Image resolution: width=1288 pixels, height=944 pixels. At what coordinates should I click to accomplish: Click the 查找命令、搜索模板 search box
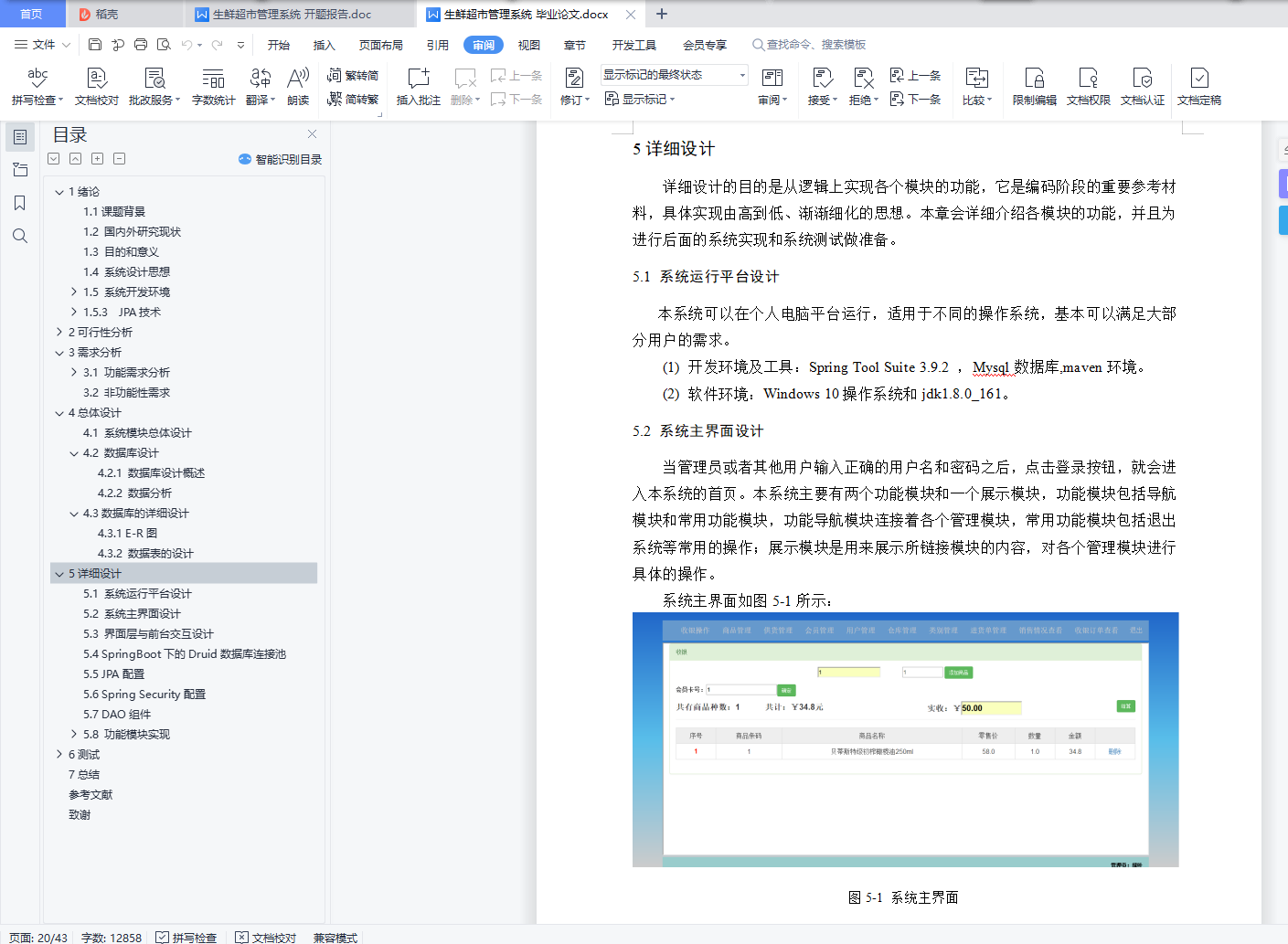tap(809, 45)
